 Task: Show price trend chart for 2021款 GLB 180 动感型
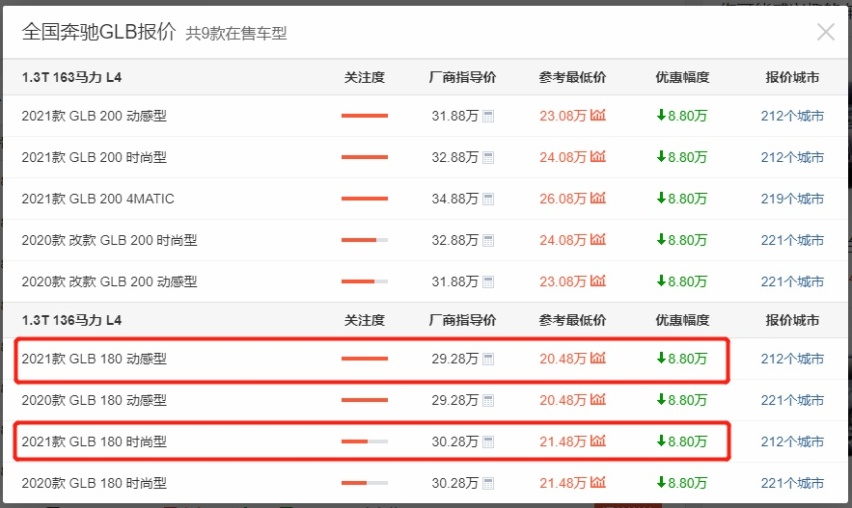tap(598, 358)
